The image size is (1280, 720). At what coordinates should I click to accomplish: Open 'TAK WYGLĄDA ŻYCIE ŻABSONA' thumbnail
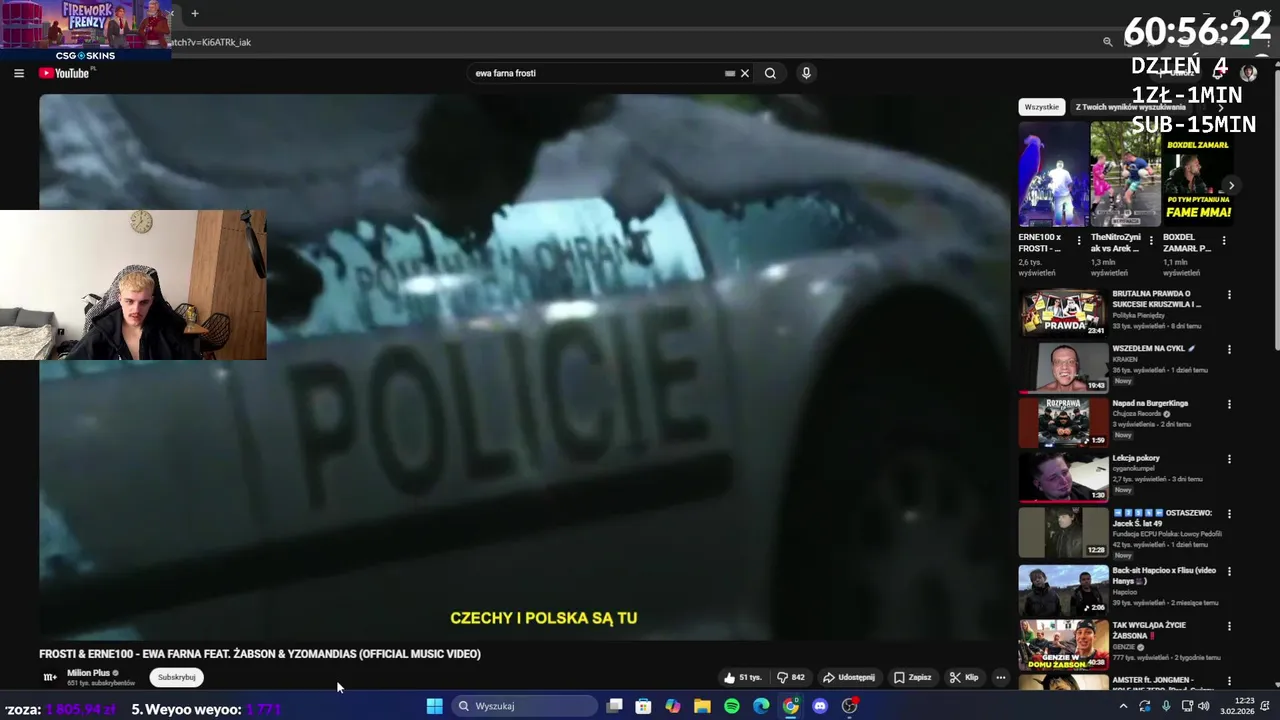1063,645
